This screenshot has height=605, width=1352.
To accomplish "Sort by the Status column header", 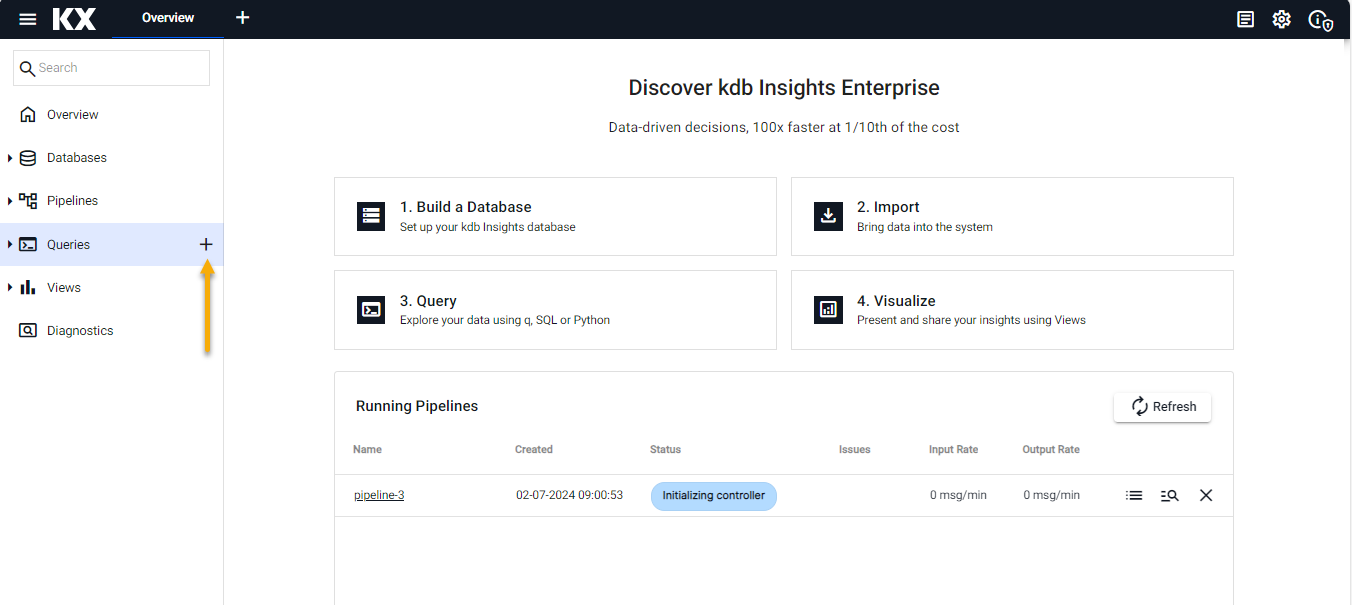I will pyautogui.click(x=665, y=450).
